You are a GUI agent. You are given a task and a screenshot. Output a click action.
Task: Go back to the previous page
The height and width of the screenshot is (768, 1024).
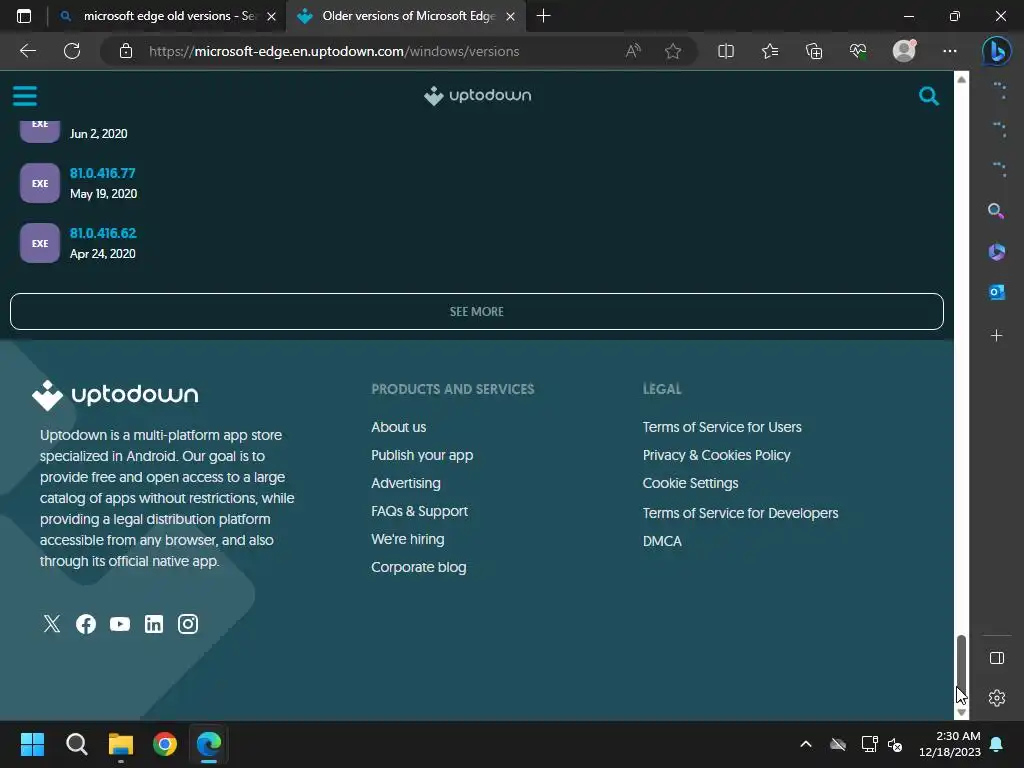(x=27, y=51)
